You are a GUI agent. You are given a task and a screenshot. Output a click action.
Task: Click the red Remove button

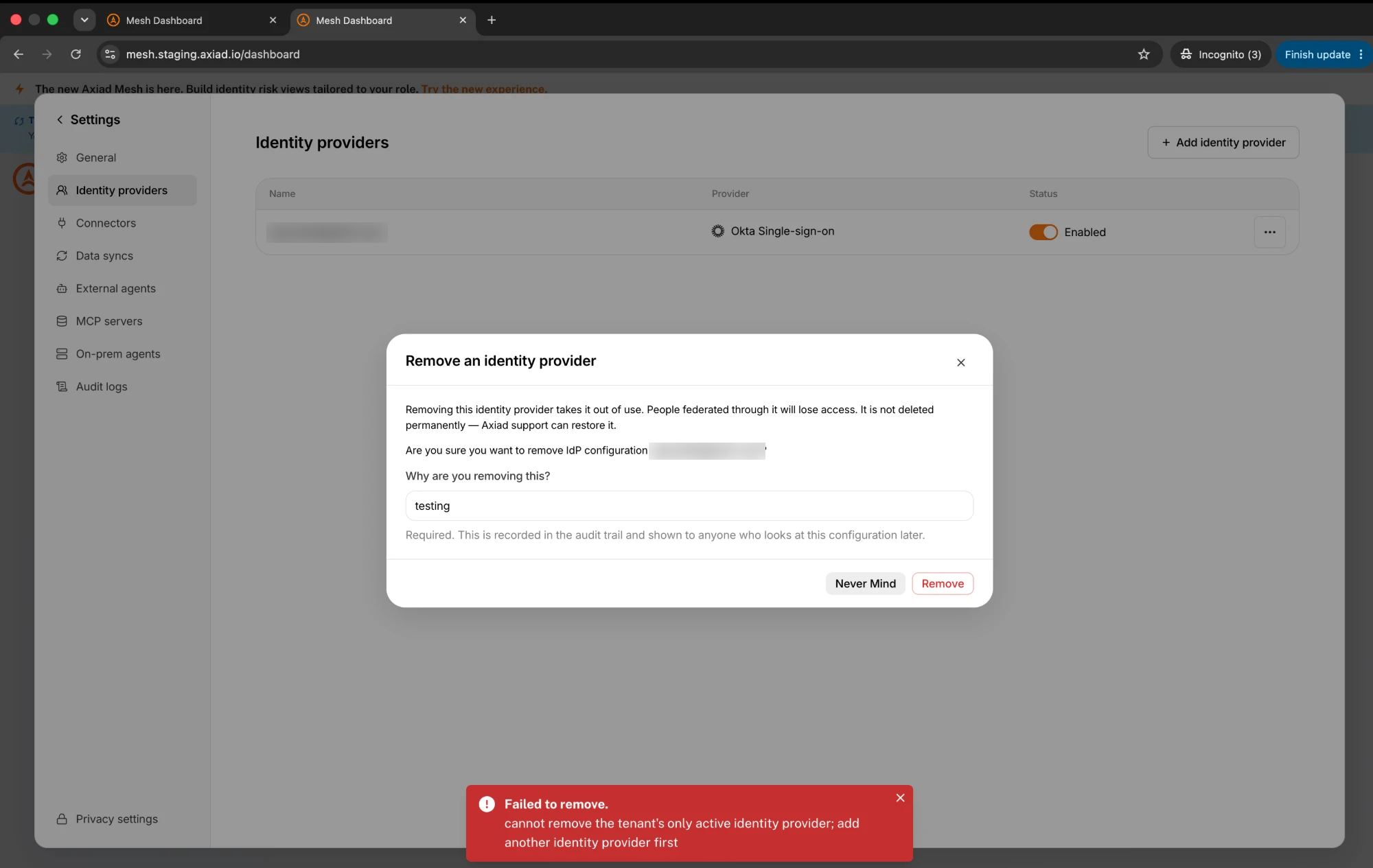point(942,583)
